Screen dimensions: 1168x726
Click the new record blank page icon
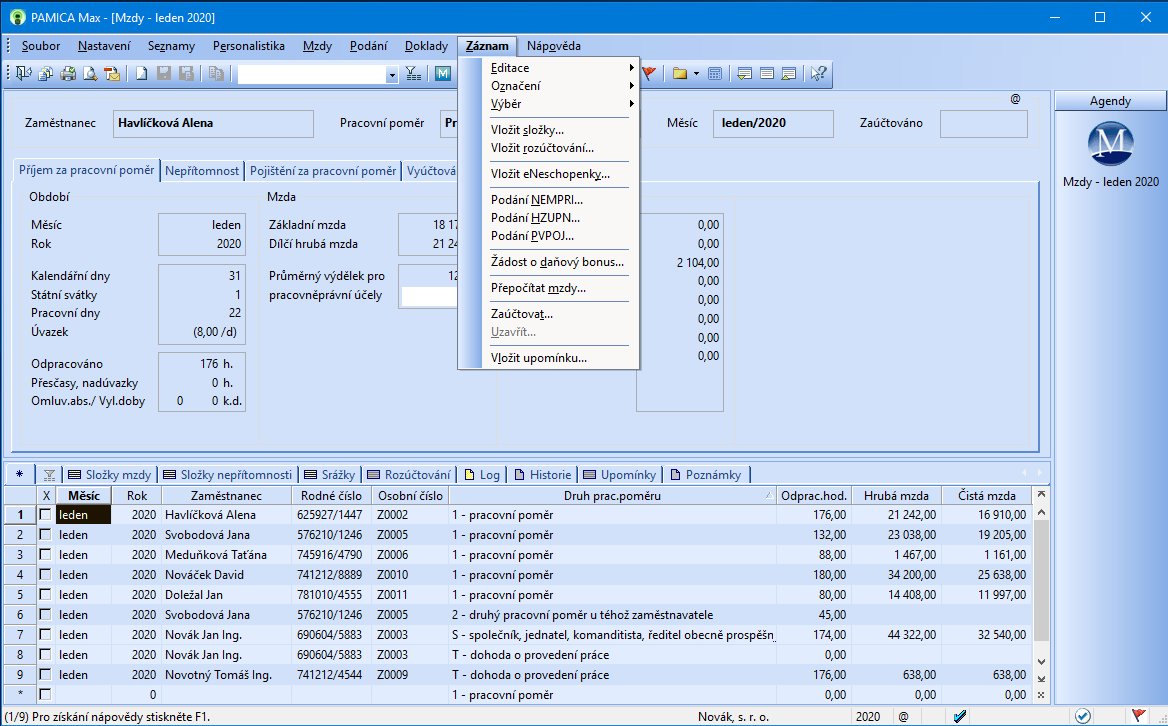142,73
